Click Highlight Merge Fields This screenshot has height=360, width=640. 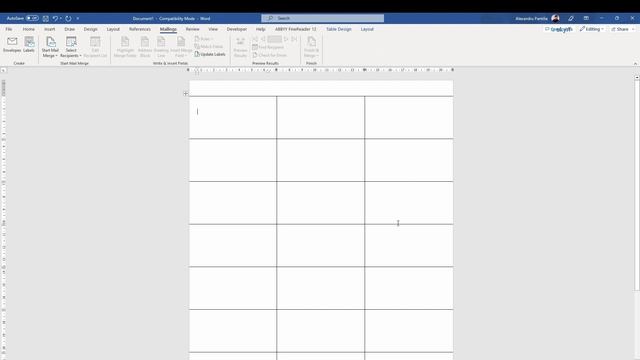(x=125, y=47)
